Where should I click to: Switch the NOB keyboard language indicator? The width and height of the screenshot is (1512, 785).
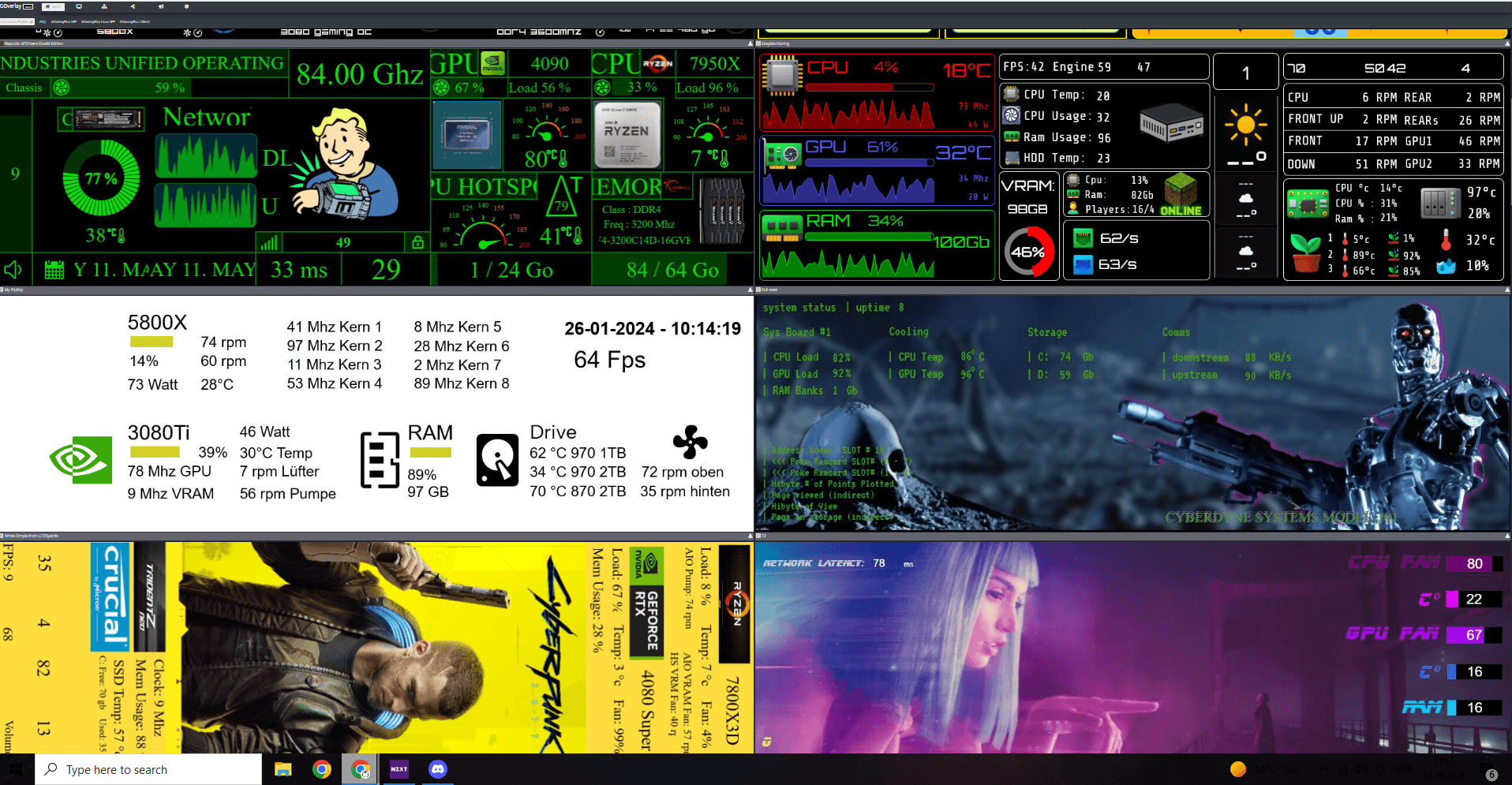pos(1403,769)
